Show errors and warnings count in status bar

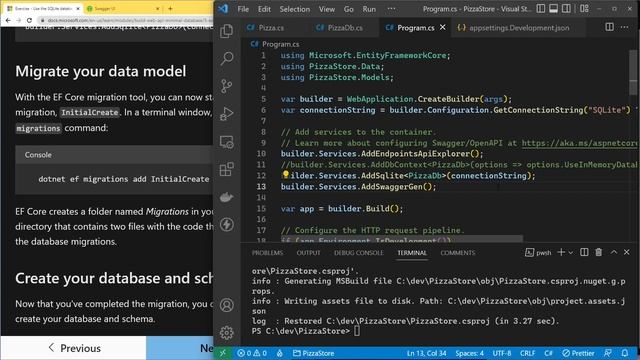[252, 353]
